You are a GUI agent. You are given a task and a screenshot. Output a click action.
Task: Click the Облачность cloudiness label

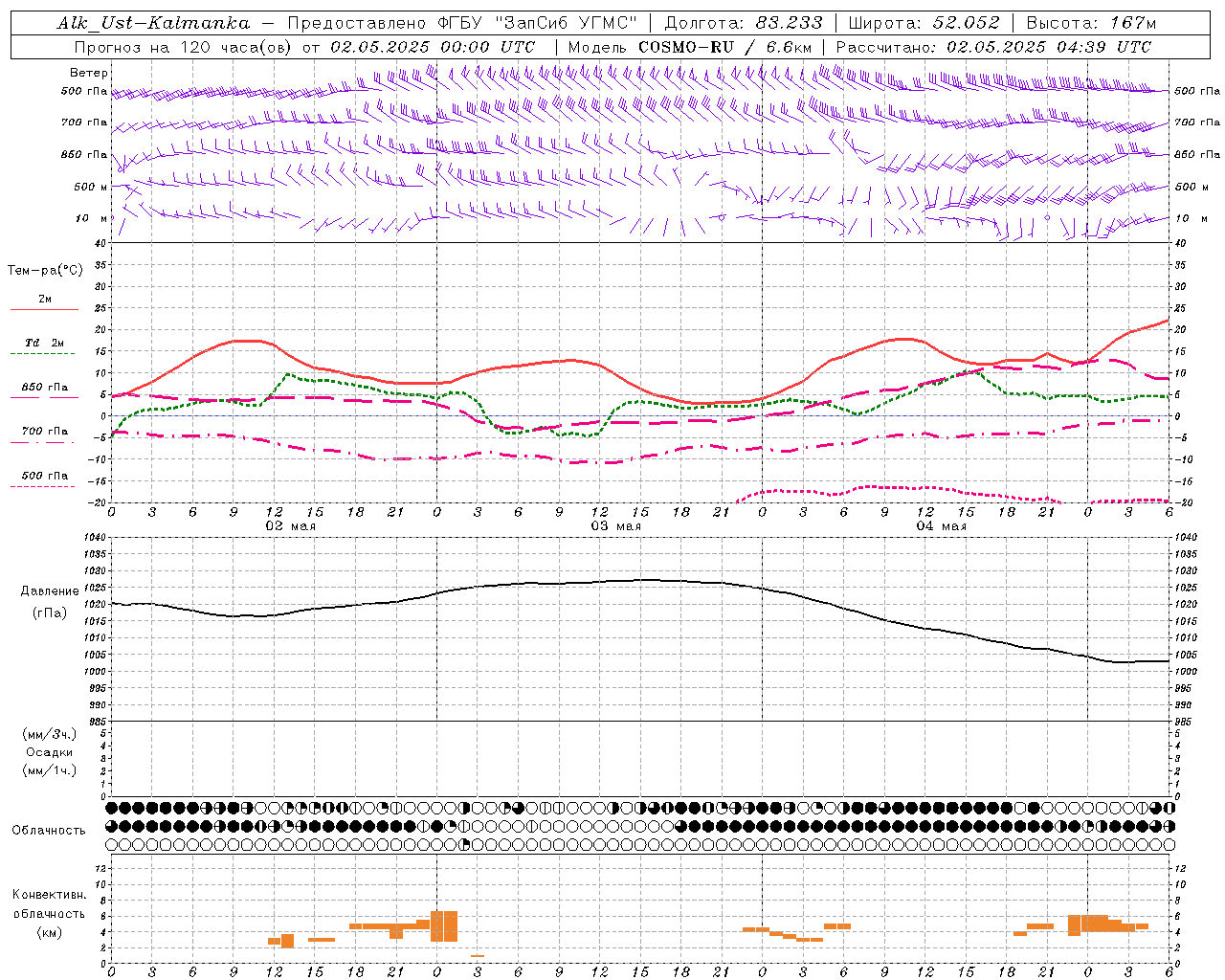pyautogui.click(x=49, y=830)
